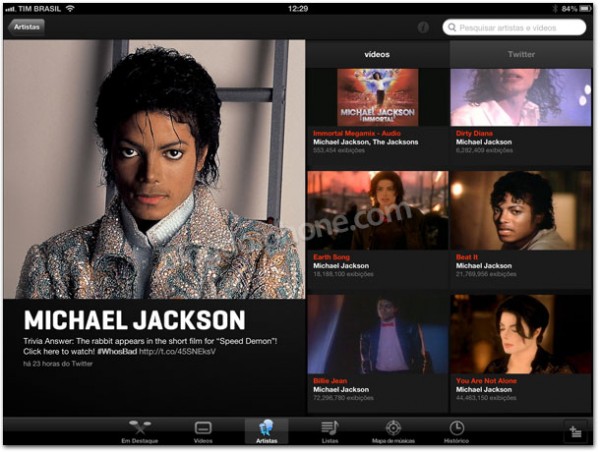Play the Beat It video thumbnail
Image resolution: width=600 pixels, height=452 pixels.
(521, 210)
